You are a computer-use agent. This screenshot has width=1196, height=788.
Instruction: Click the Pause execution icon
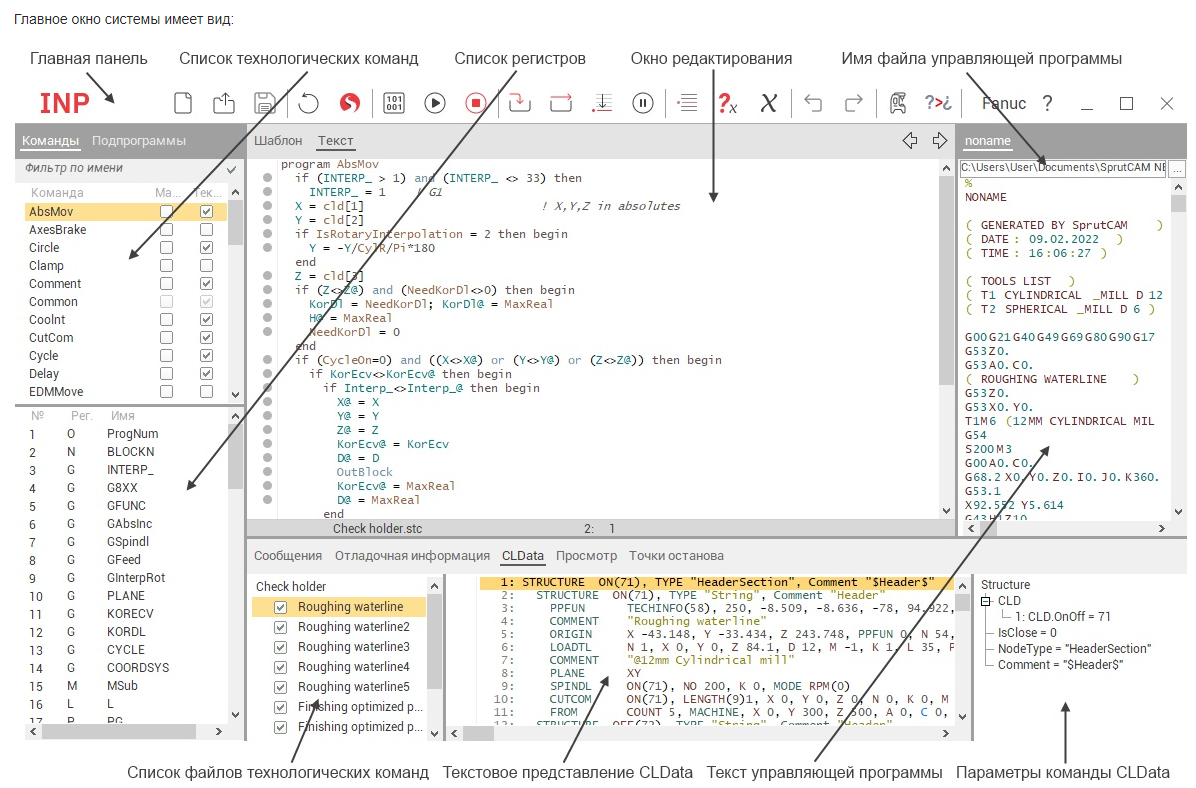[x=643, y=103]
